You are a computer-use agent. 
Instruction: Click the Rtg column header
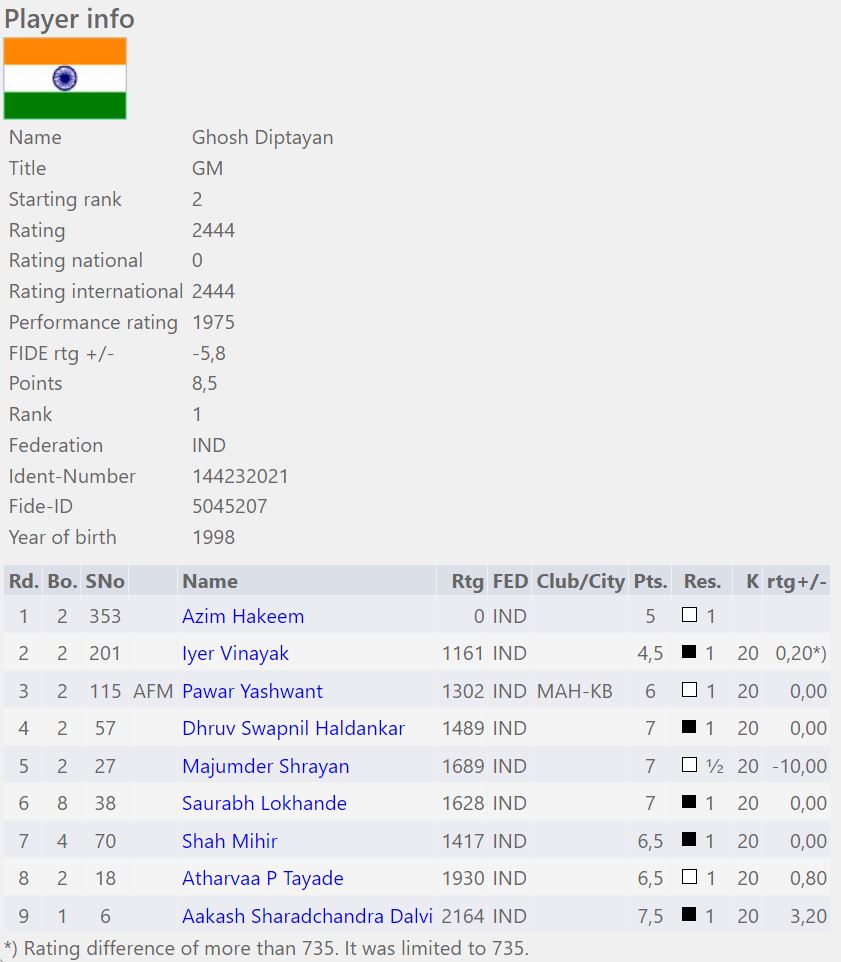(468, 581)
